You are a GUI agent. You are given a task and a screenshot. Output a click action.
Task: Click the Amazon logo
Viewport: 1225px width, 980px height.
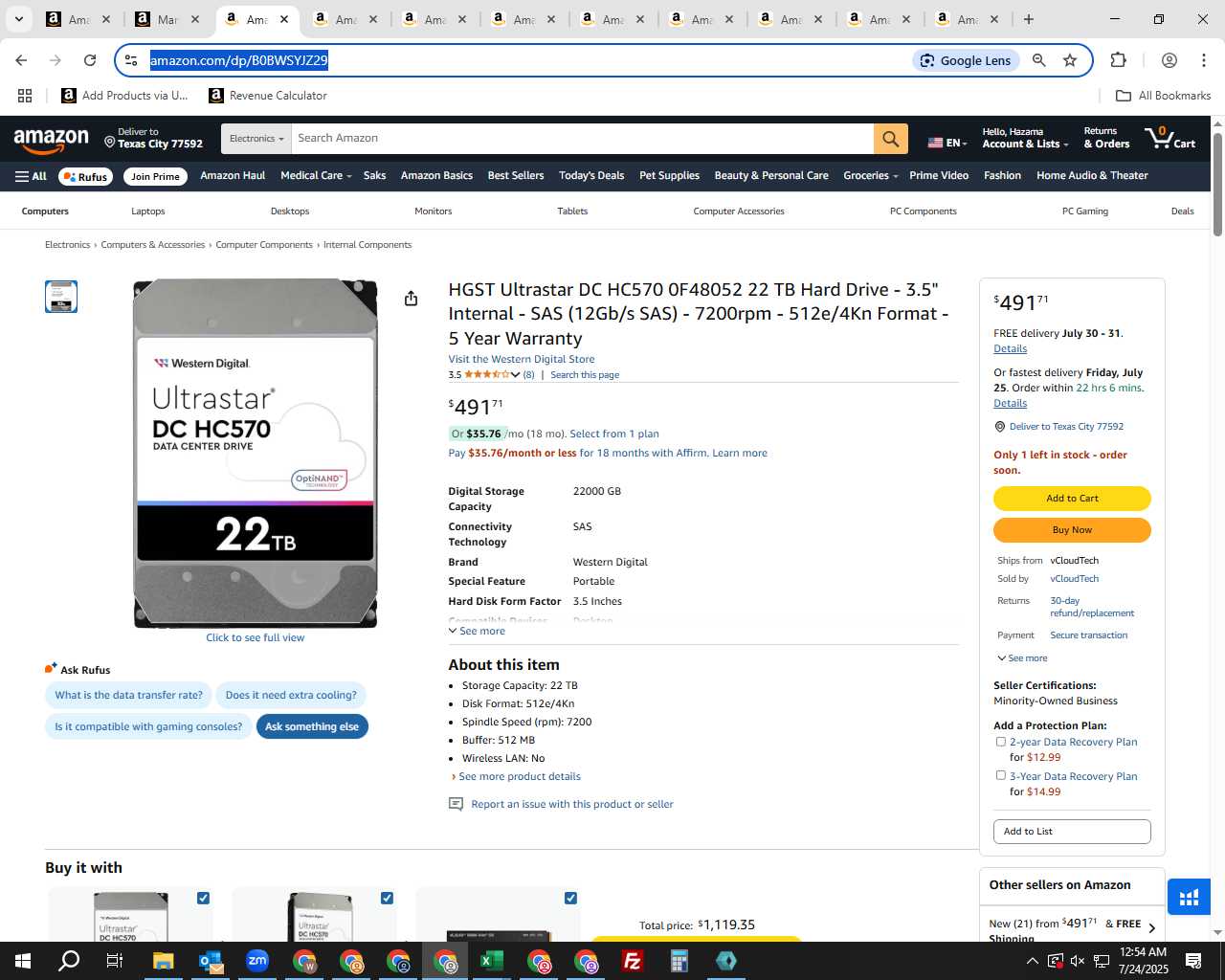[x=52, y=140]
